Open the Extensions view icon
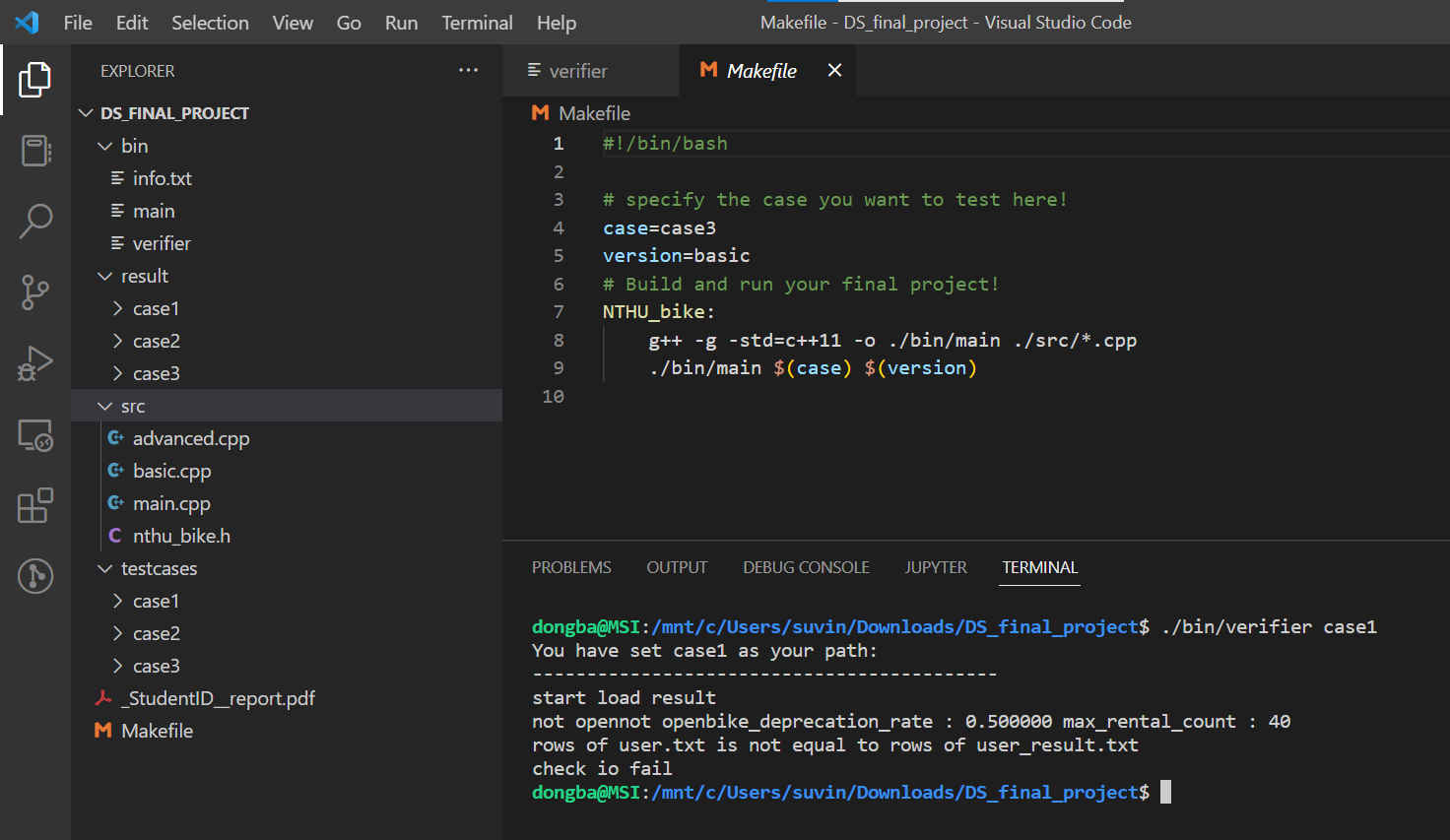This screenshot has height=840, width=1450. pyautogui.click(x=35, y=505)
